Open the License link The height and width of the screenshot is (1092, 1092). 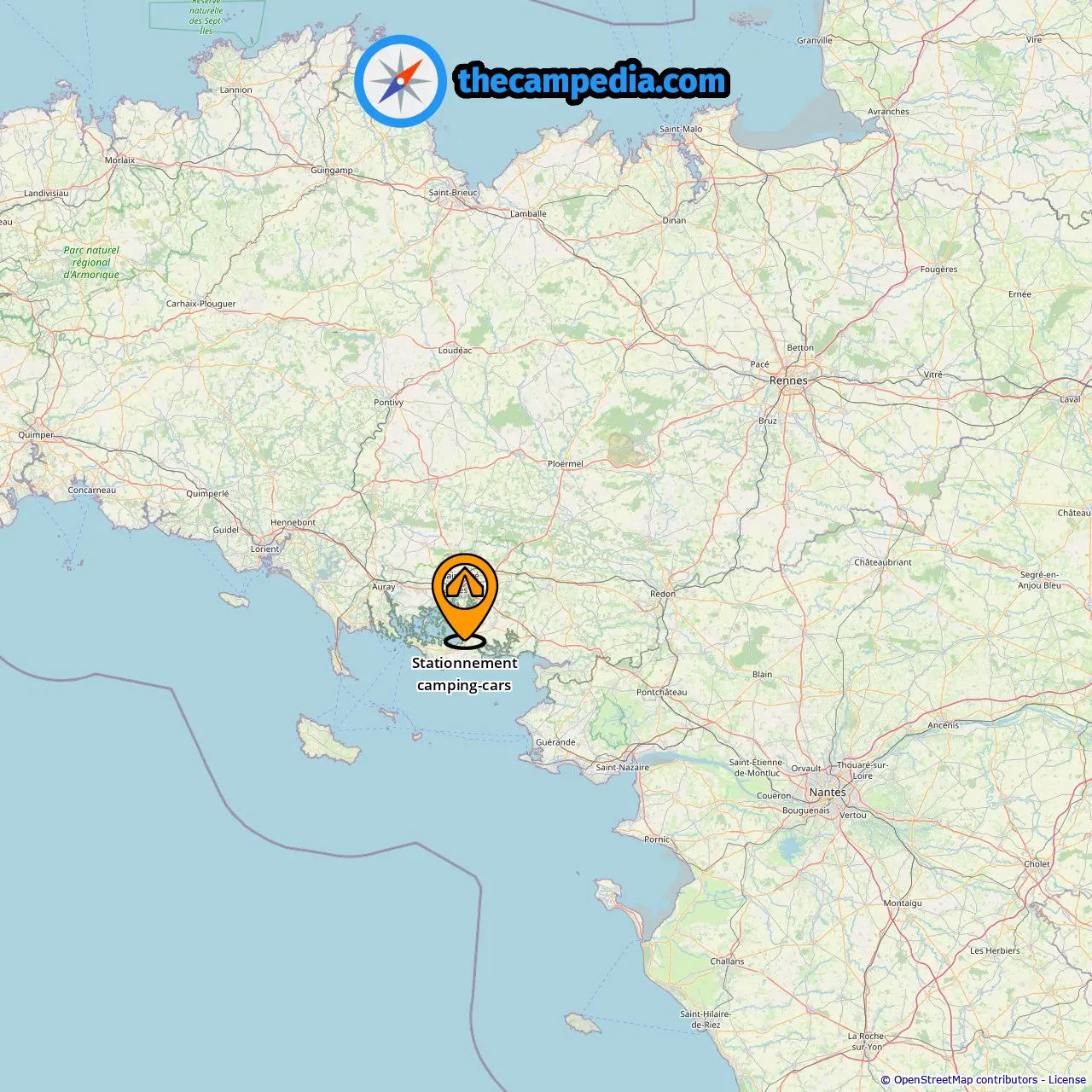1067,1079
